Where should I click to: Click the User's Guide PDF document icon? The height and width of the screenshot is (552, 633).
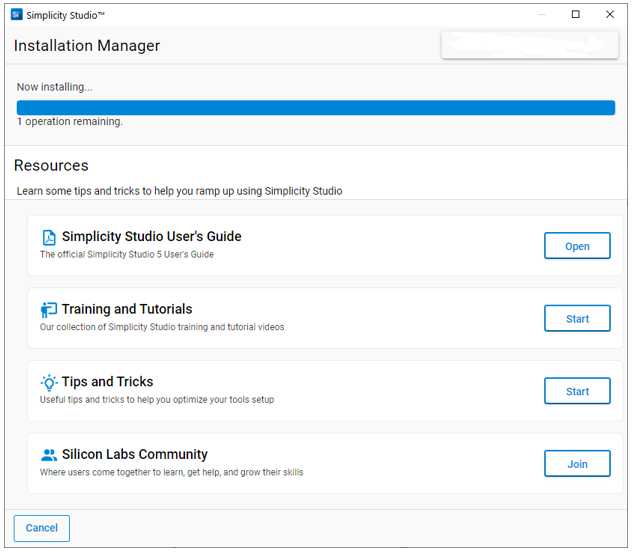click(x=49, y=238)
